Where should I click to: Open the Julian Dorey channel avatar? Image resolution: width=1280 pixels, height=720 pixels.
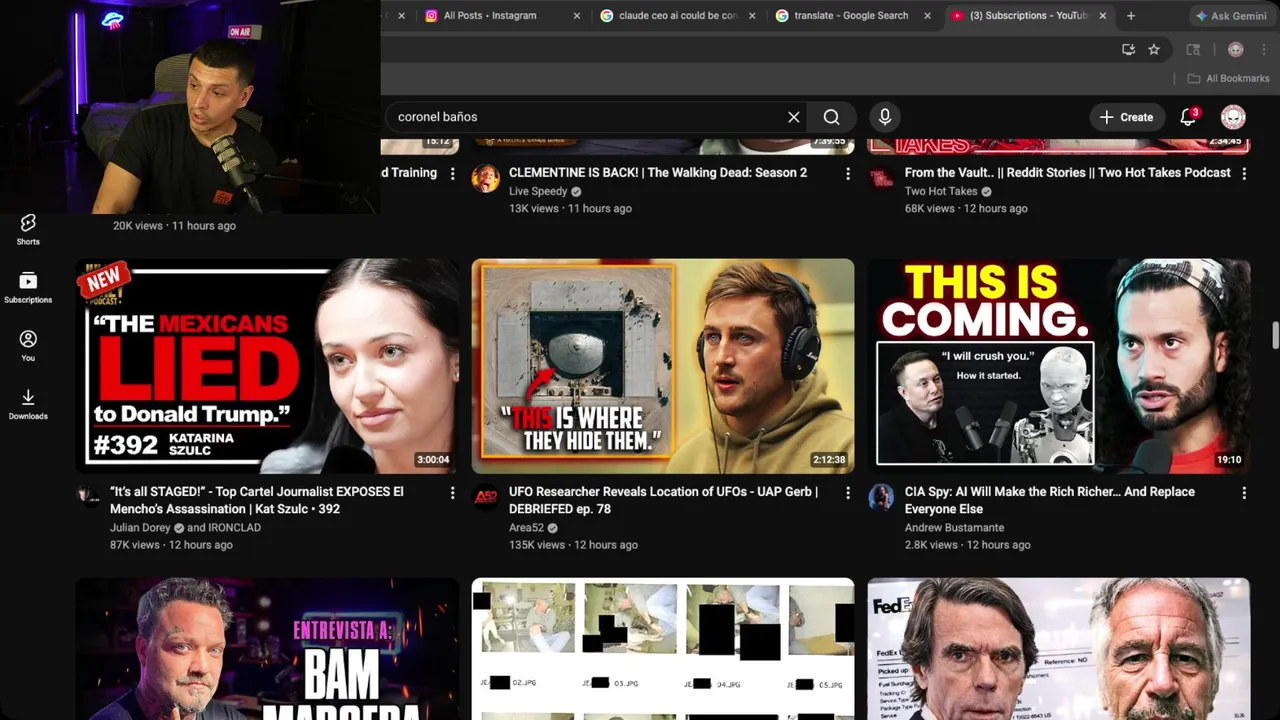point(90,497)
